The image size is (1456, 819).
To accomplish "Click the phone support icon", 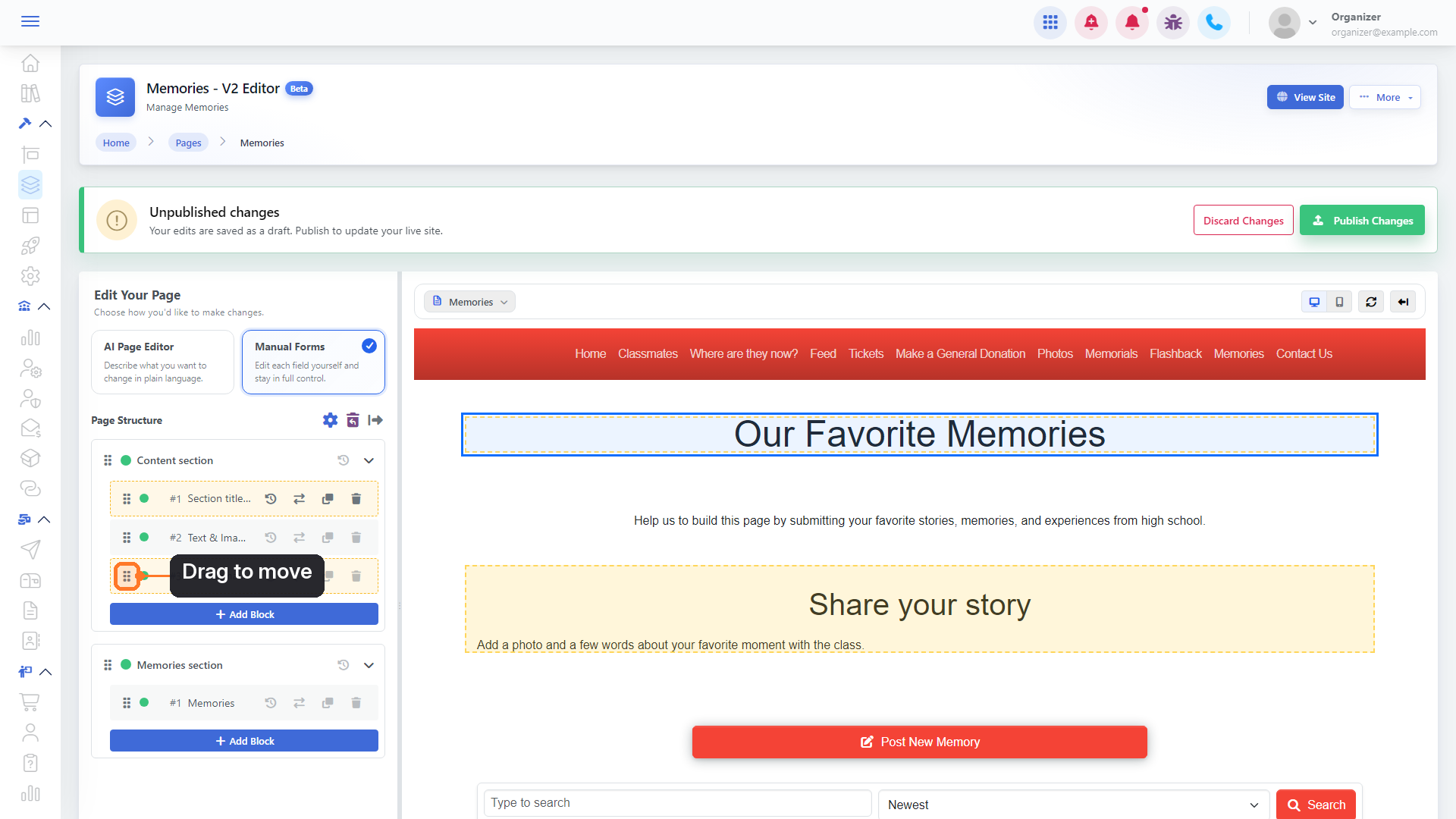I will pos(1214,23).
